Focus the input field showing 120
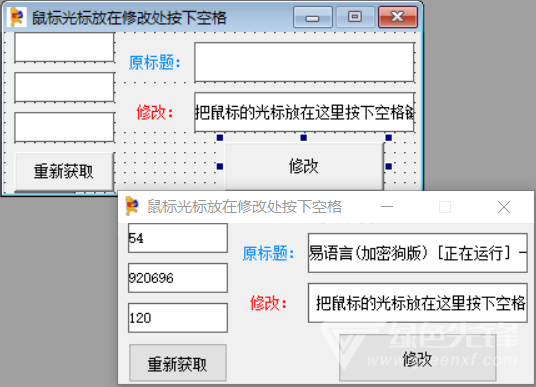 [x=178, y=318]
